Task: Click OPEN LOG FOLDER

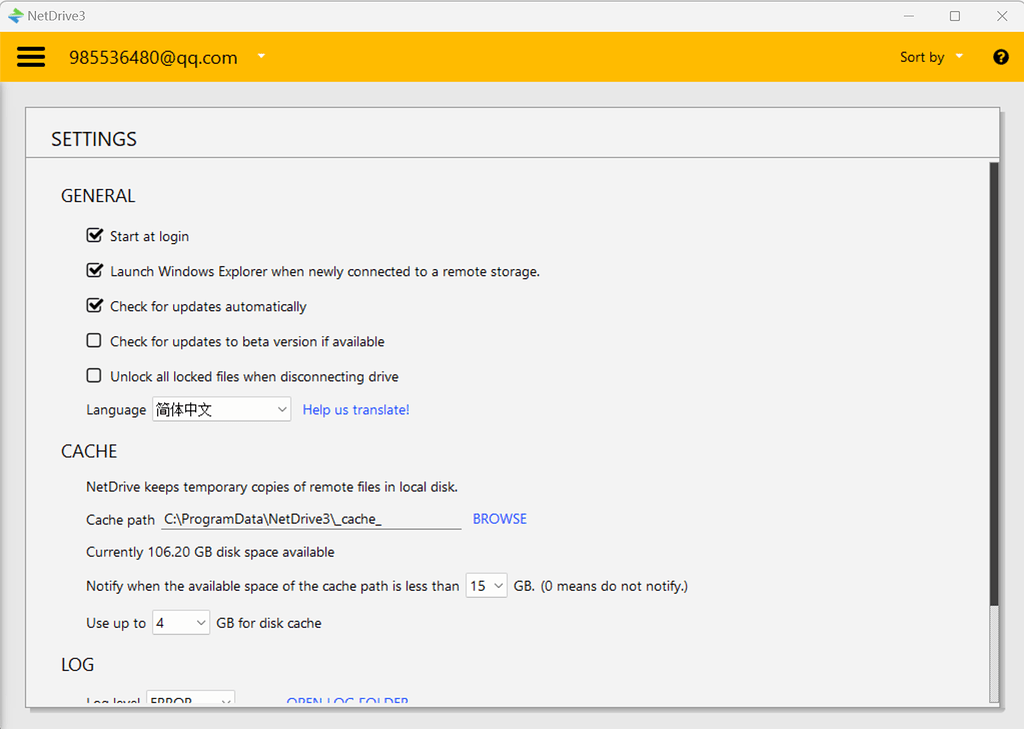Action: click(x=347, y=702)
